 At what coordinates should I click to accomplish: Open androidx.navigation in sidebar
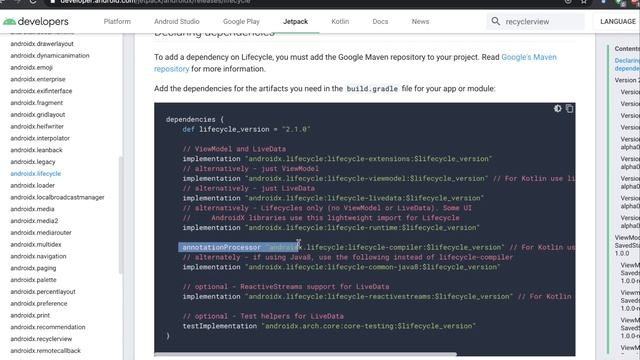click(x=38, y=257)
